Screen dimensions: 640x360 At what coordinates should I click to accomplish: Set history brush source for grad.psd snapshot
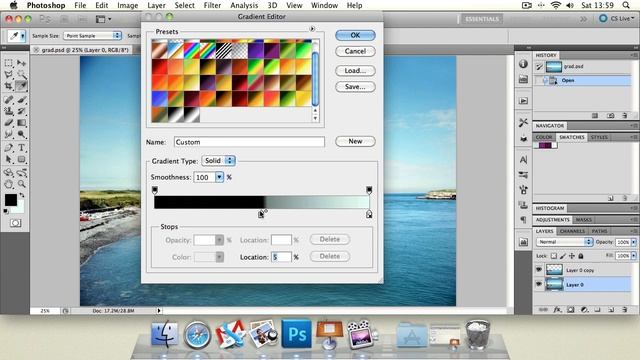click(539, 67)
